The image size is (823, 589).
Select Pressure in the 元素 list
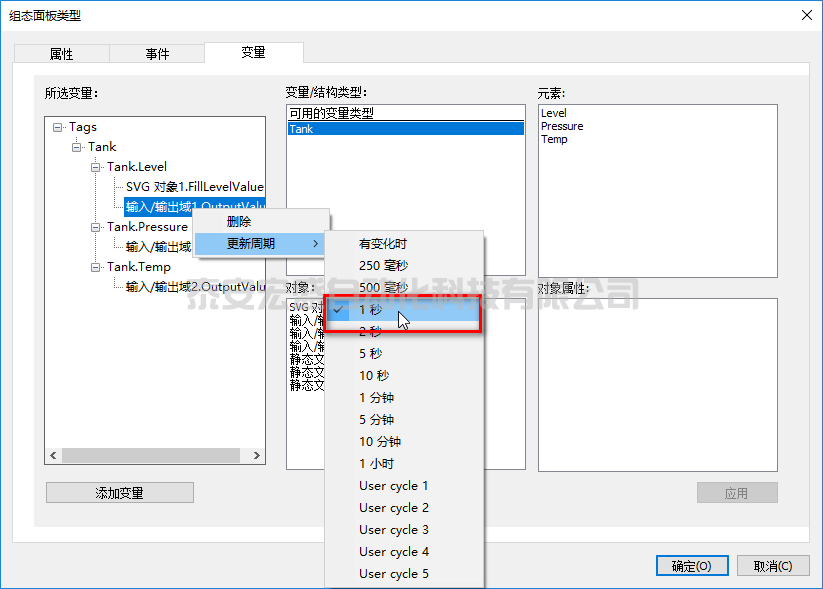tap(562, 127)
